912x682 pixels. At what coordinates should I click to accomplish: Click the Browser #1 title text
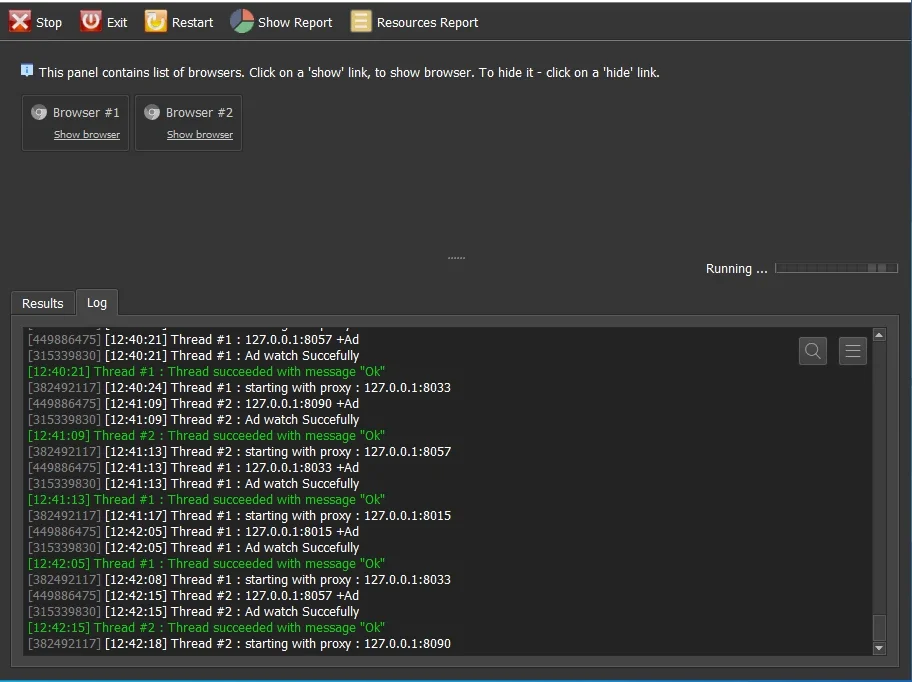[x=86, y=113]
